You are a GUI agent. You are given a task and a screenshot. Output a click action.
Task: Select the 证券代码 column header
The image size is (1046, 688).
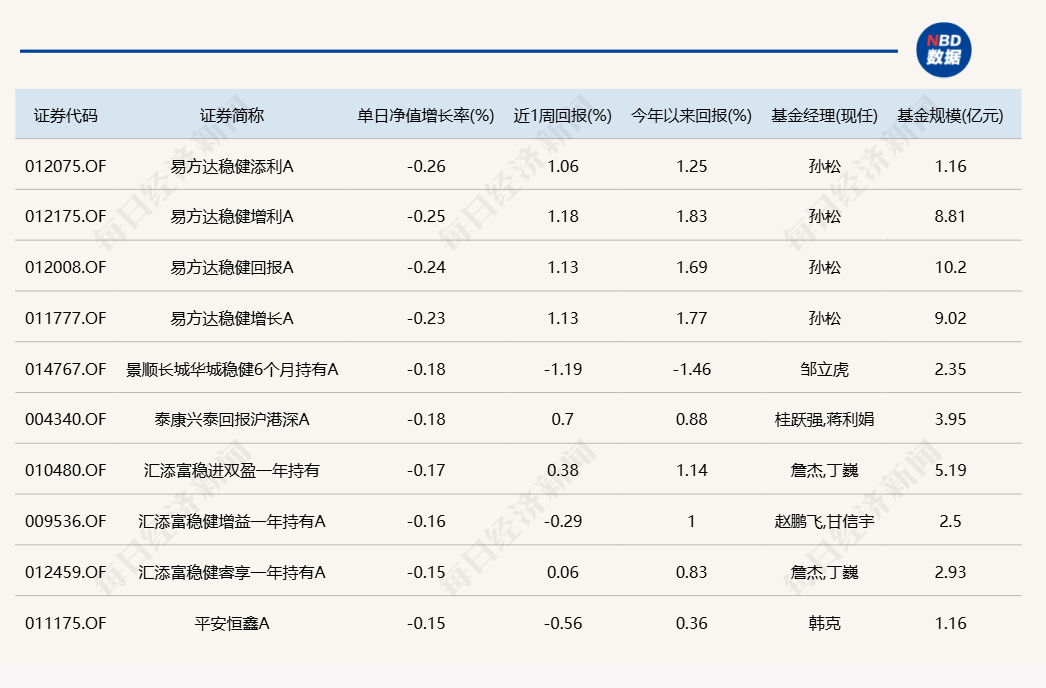[x=66, y=115]
